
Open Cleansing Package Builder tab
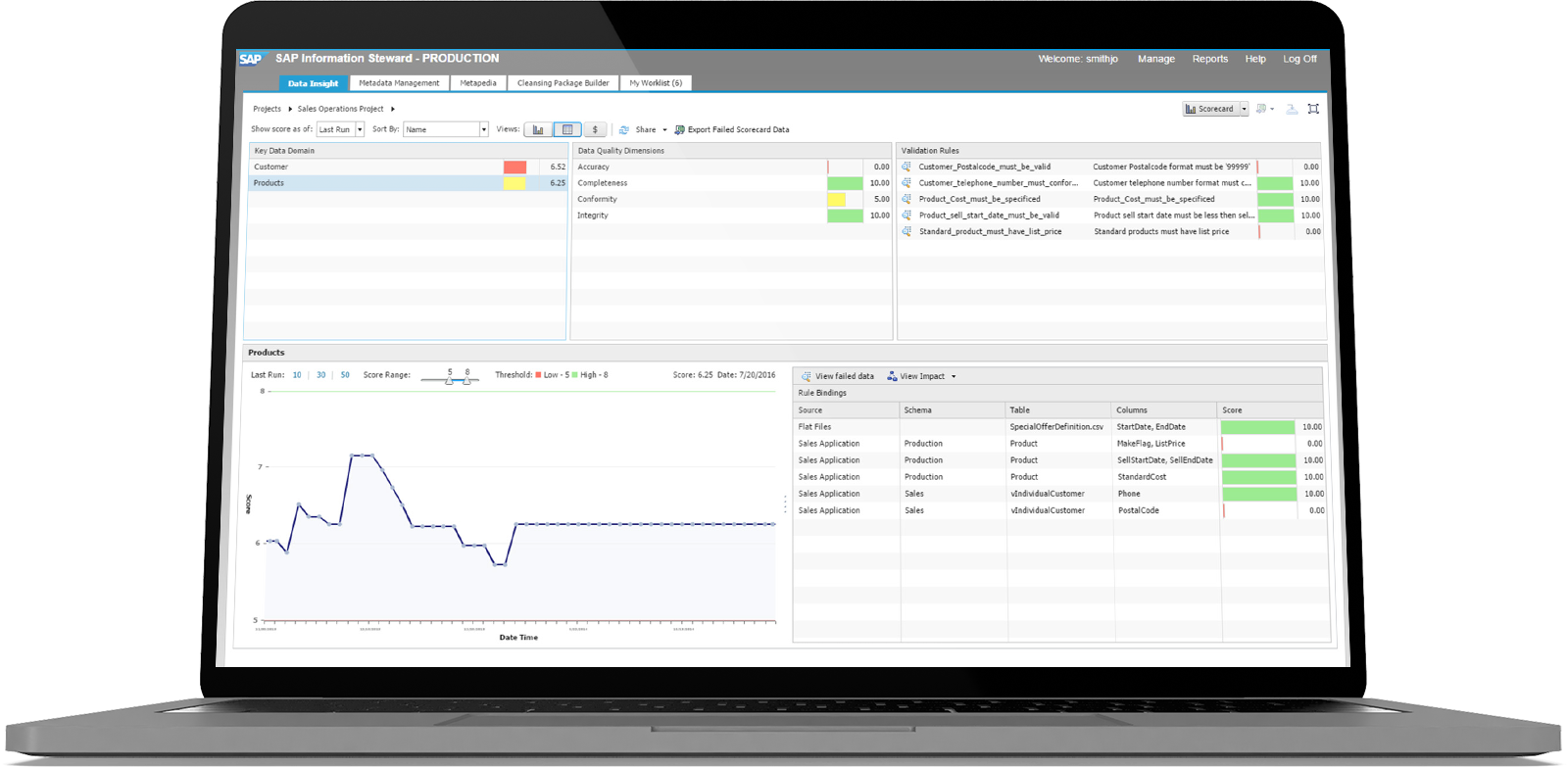pyautogui.click(x=563, y=83)
